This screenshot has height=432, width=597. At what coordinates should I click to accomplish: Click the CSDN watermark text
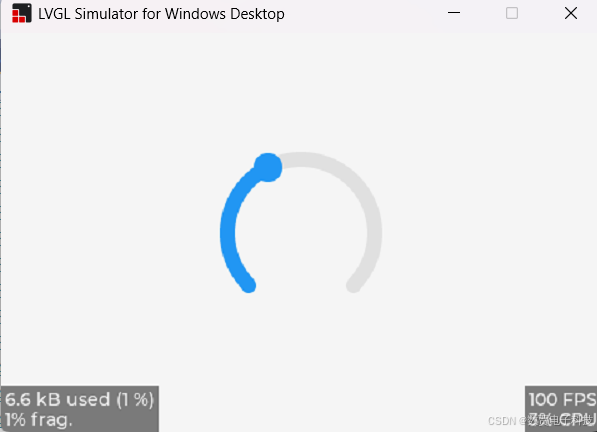pyautogui.click(x=541, y=421)
